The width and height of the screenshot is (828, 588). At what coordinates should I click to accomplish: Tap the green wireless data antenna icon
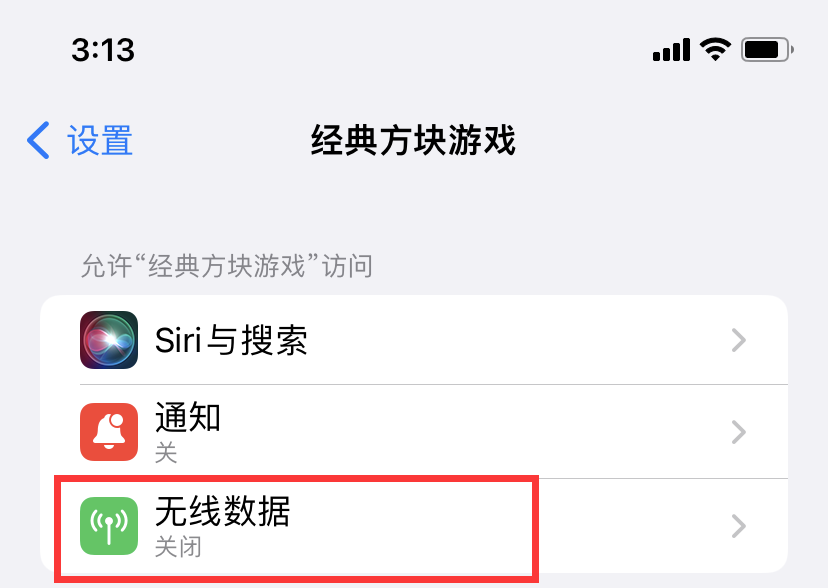(x=109, y=526)
